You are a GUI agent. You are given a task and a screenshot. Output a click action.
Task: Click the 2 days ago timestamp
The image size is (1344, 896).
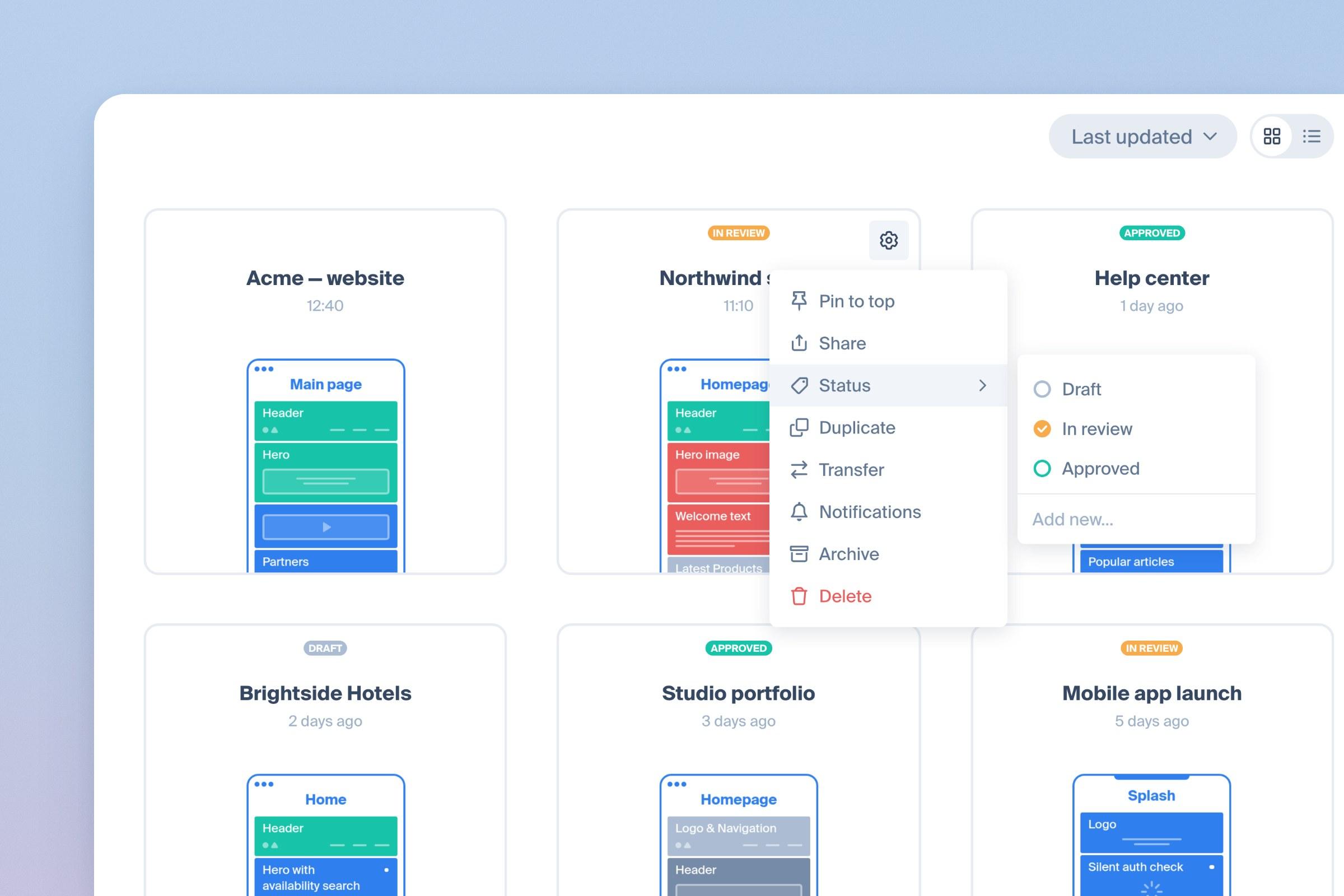click(325, 721)
